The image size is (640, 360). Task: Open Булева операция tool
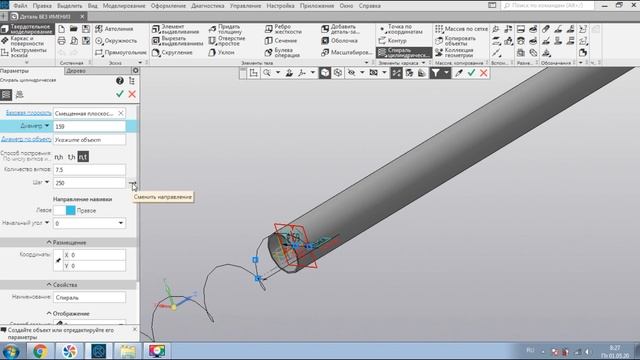[x=282, y=53]
